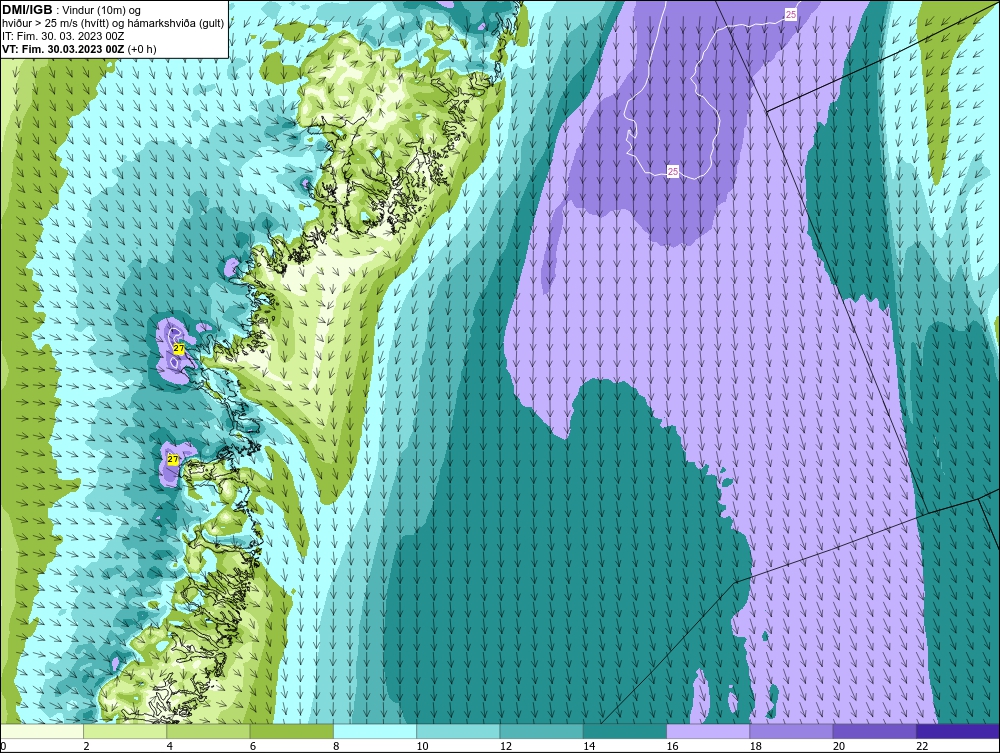This screenshot has height=753, width=1000.
Task: Pick the 8–10 m/s pale cyan legend swatch
Action: pos(375,731)
